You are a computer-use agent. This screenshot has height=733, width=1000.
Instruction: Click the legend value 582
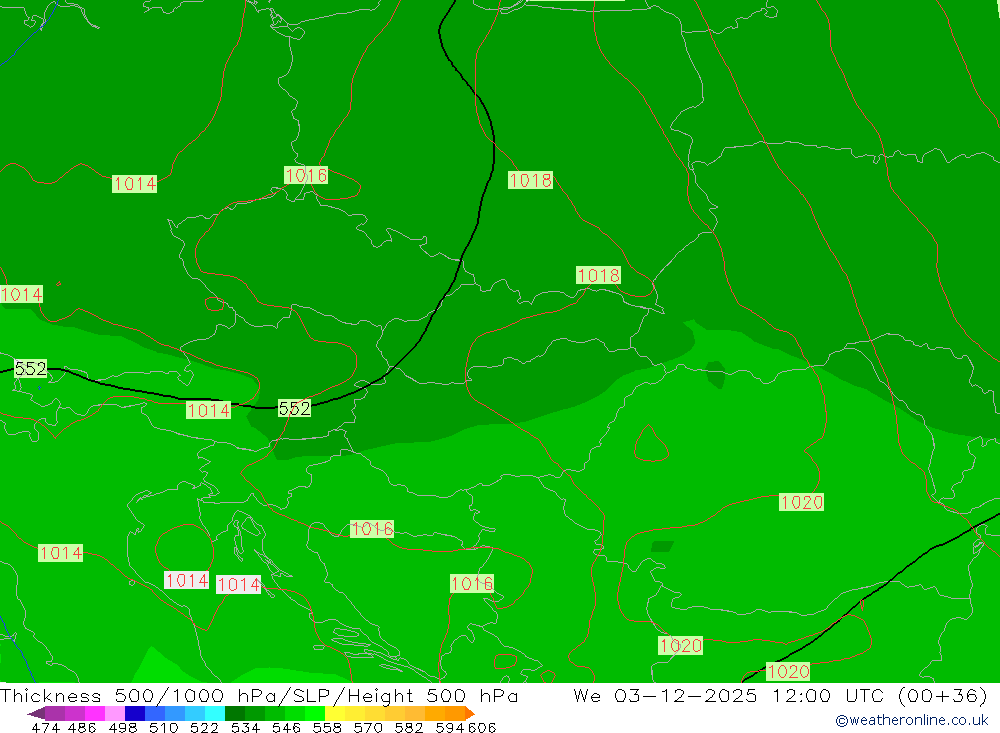pos(408,727)
